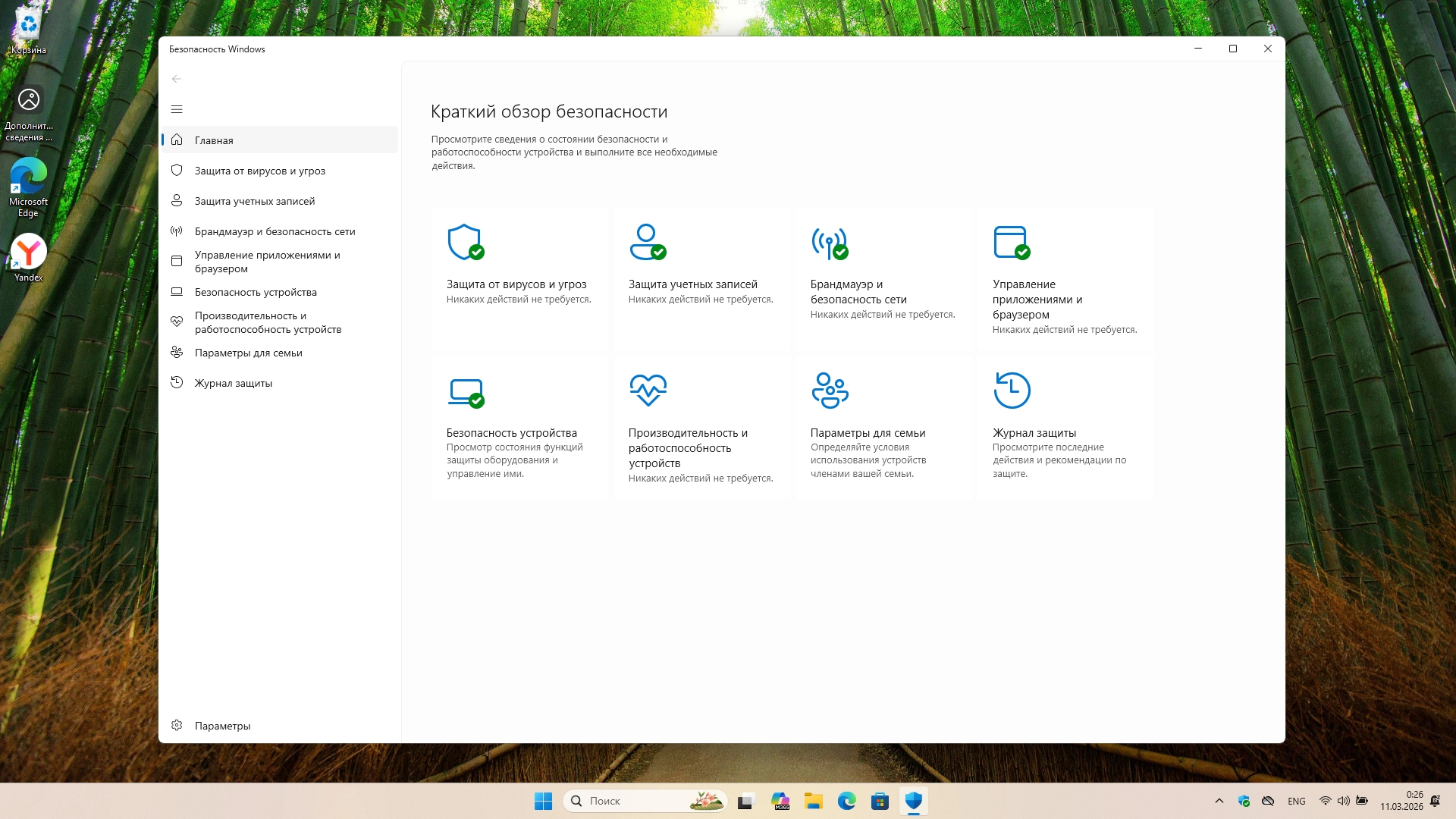The image size is (1456, 819).
Task: Open Брандмауэр и безопасность сети in sidebar
Action: (275, 231)
